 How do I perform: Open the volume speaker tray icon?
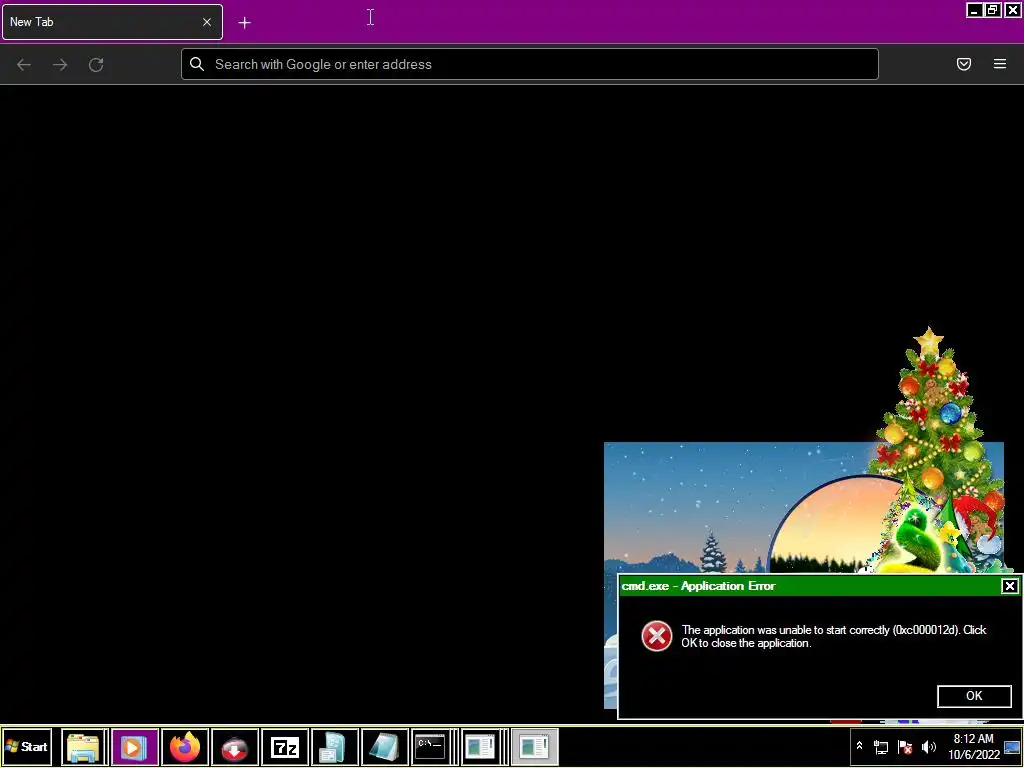pyautogui.click(x=929, y=747)
